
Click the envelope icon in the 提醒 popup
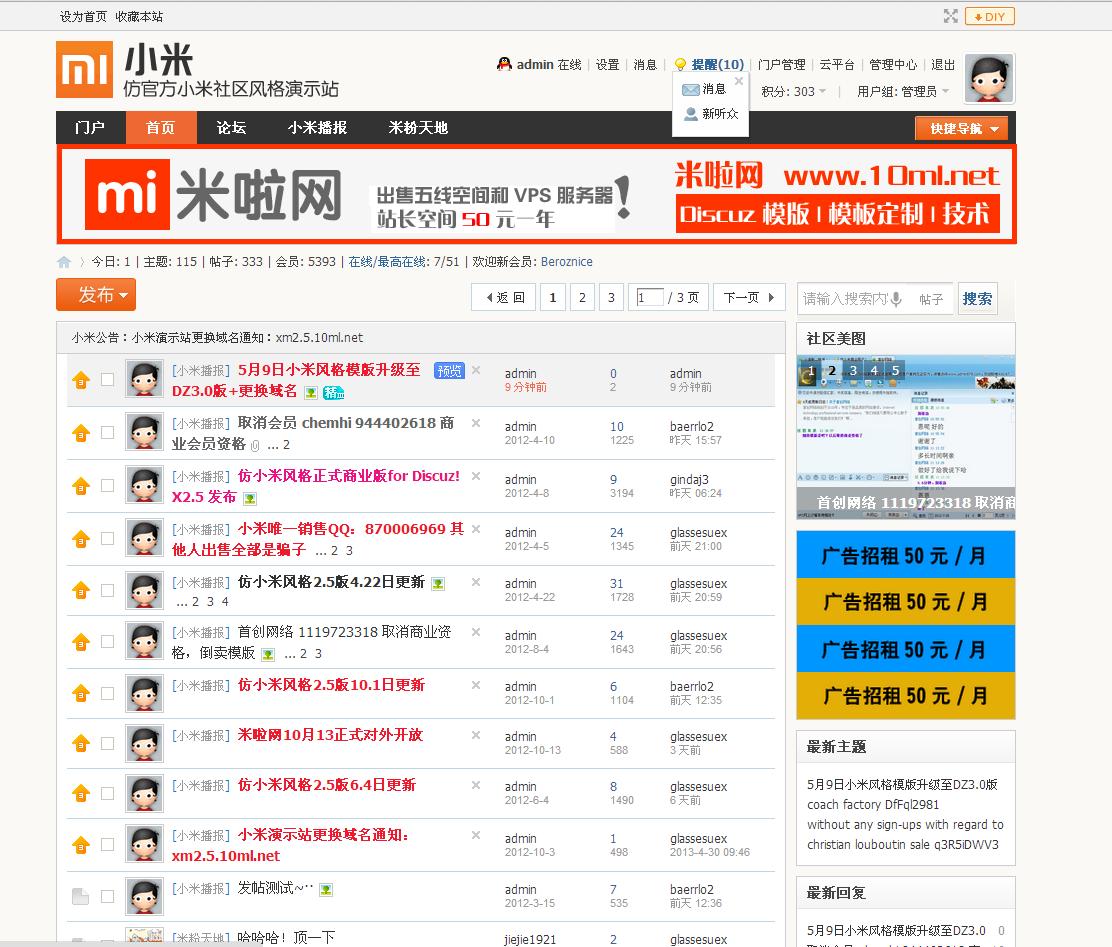click(x=691, y=89)
